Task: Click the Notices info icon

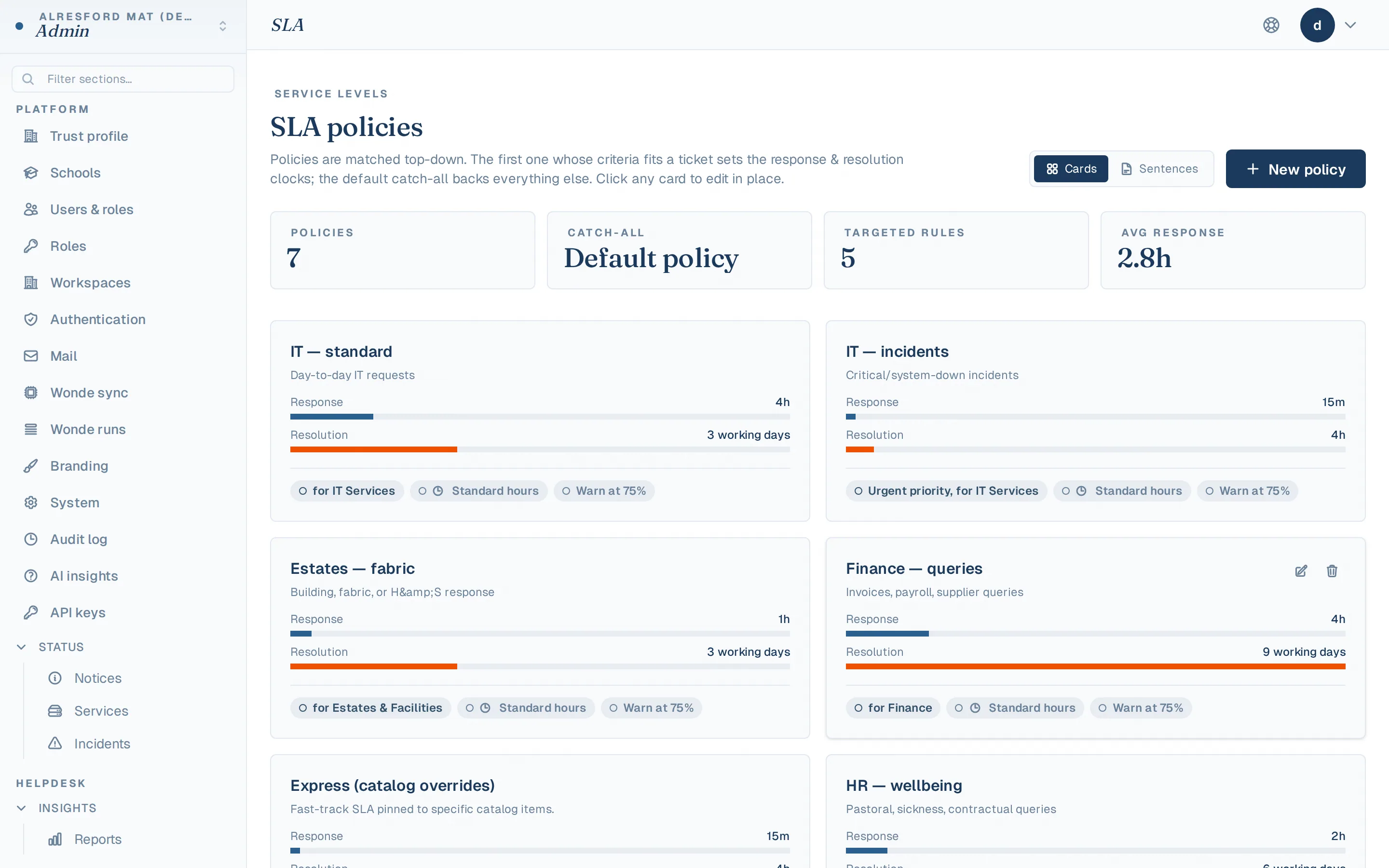Action: click(55, 678)
